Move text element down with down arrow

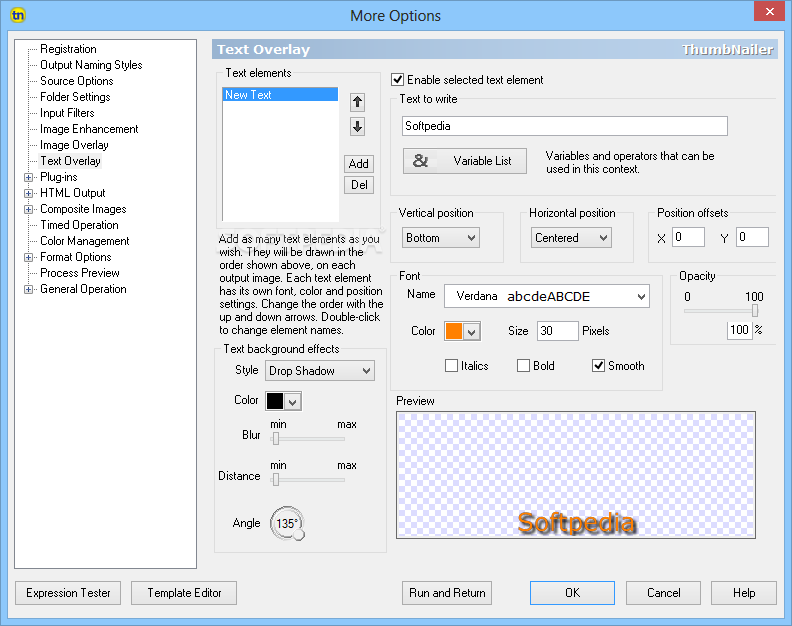[x=358, y=126]
